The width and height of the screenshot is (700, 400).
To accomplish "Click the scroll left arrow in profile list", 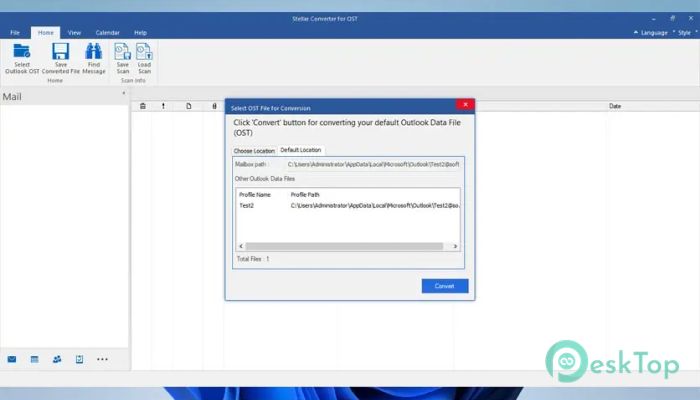I will [241, 246].
